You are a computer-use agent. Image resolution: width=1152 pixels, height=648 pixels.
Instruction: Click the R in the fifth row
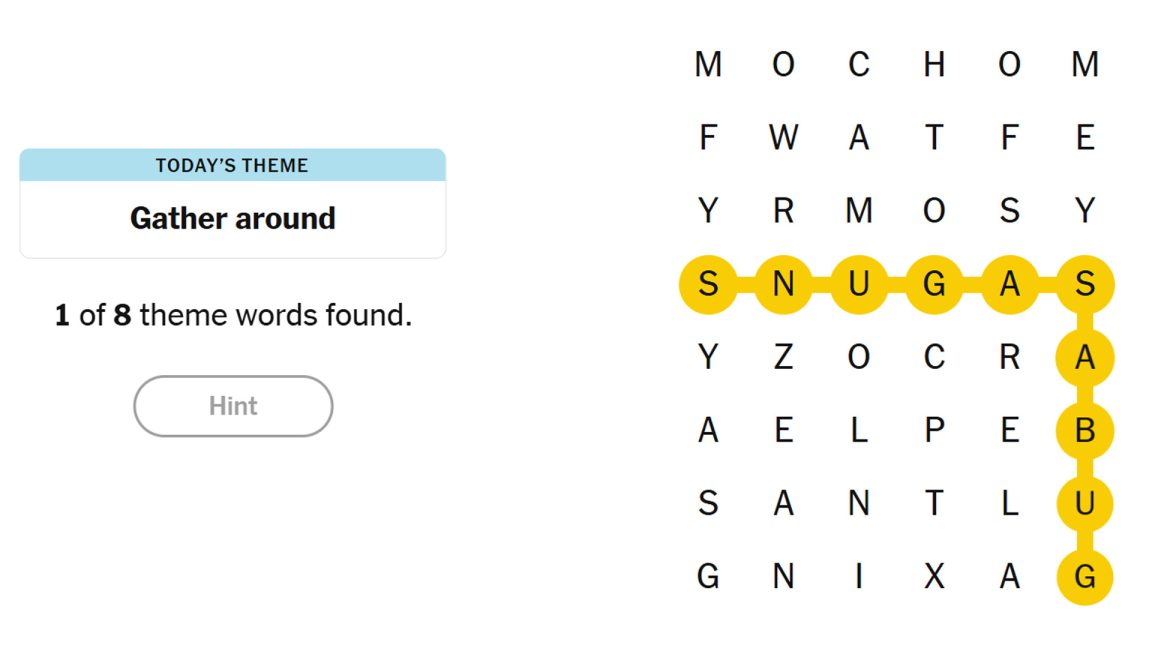coord(1009,358)
